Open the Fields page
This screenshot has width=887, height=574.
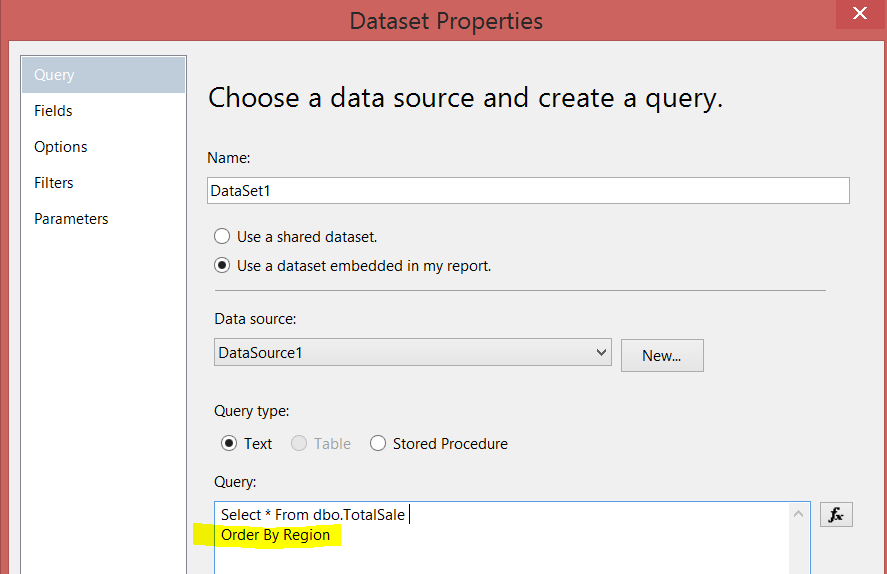[53, 111]
